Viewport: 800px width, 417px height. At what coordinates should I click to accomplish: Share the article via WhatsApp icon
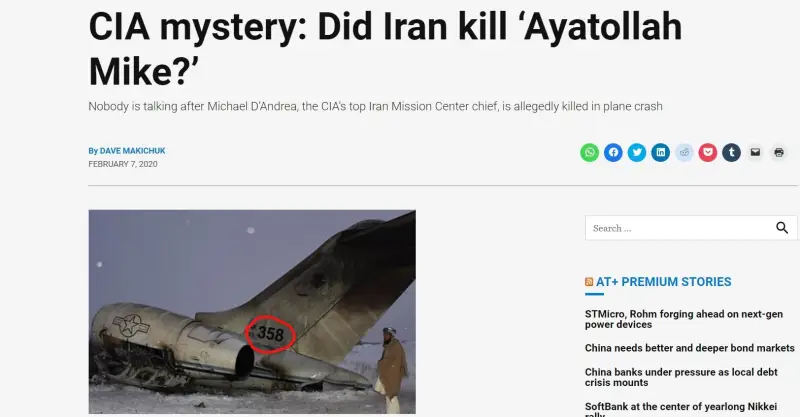tap(589, 153)
